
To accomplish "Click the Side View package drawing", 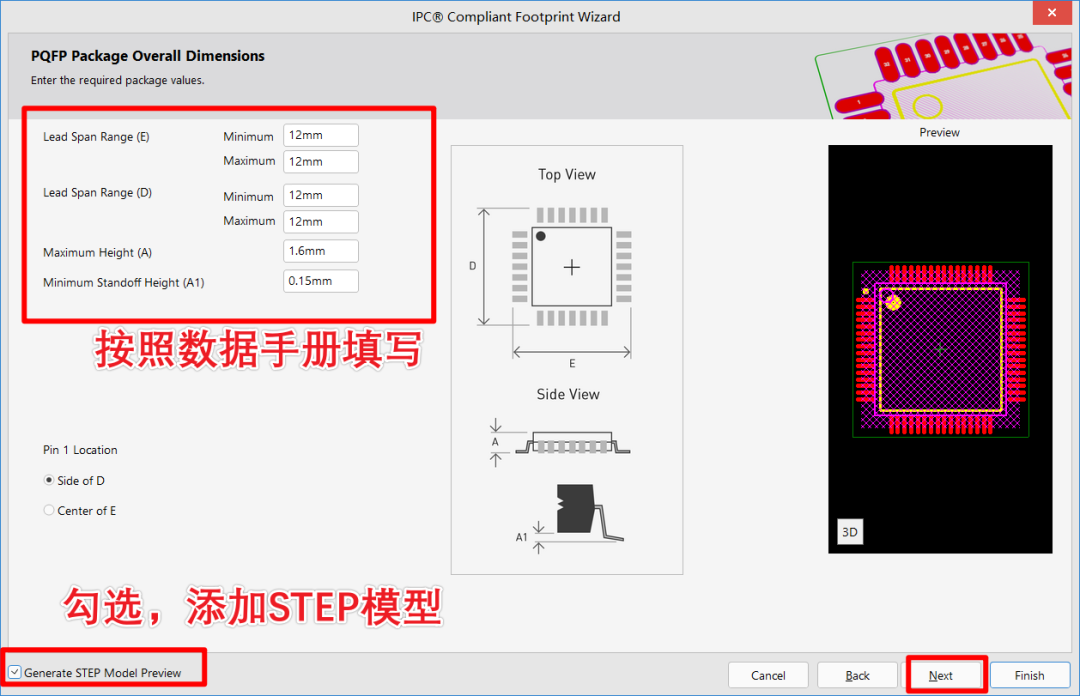I will click(570, 440).
